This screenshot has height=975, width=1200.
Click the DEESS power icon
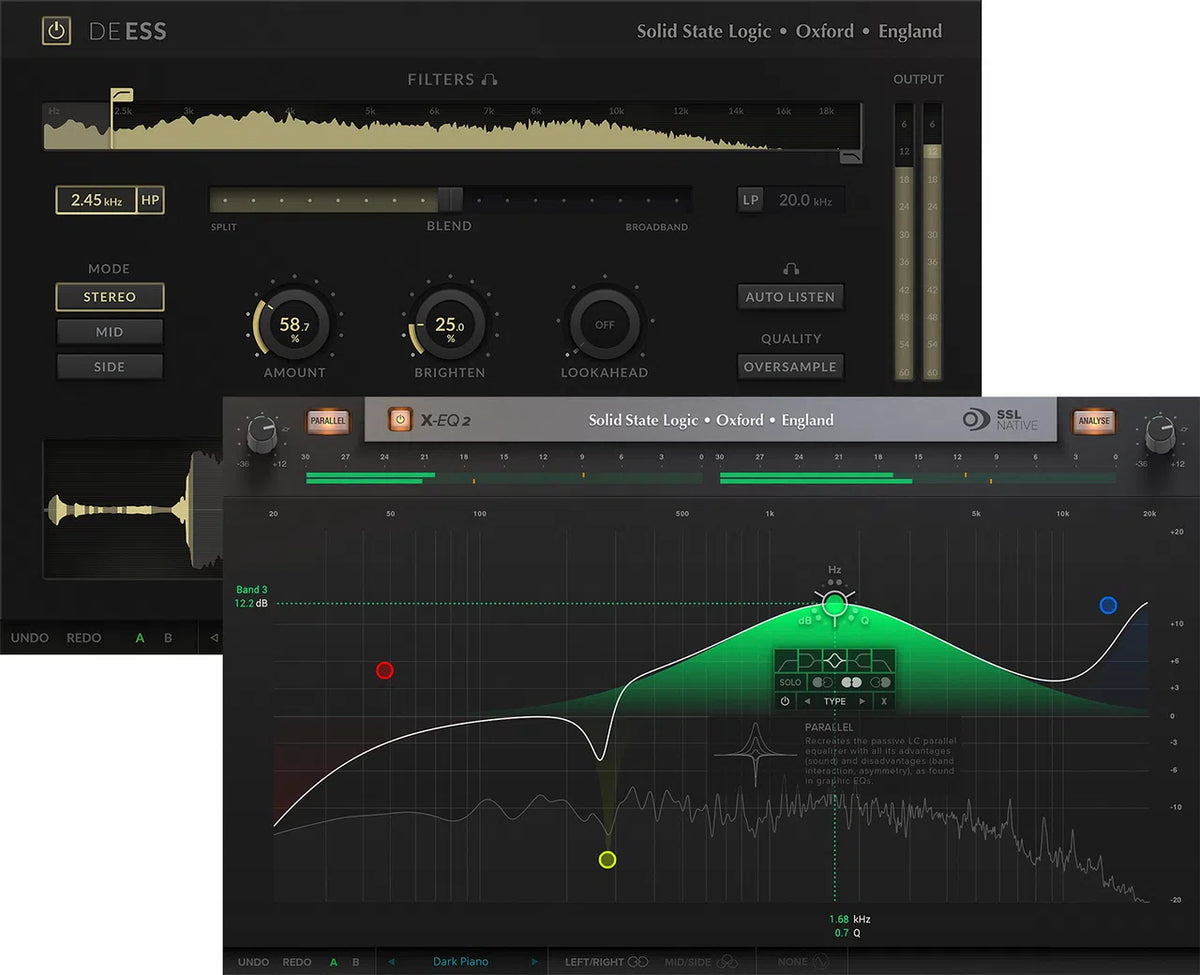point(57,30)
